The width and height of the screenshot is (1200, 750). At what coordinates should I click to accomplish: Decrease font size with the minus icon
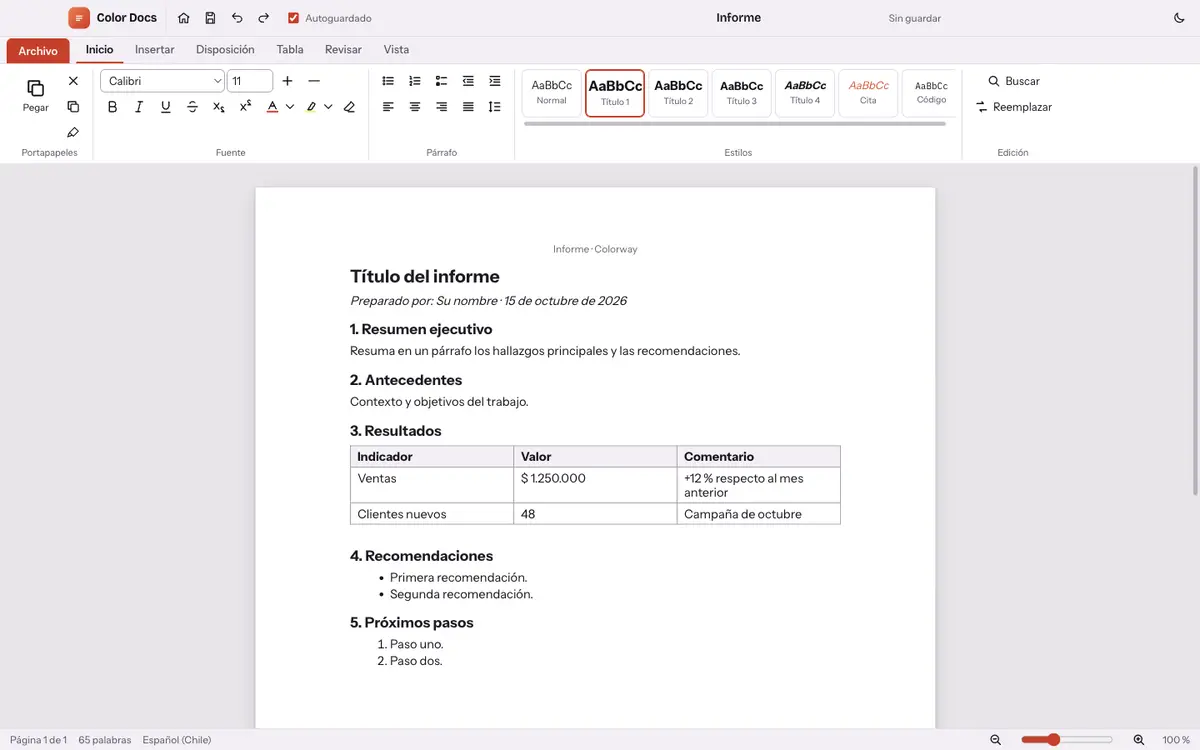[x=314, y=81]
